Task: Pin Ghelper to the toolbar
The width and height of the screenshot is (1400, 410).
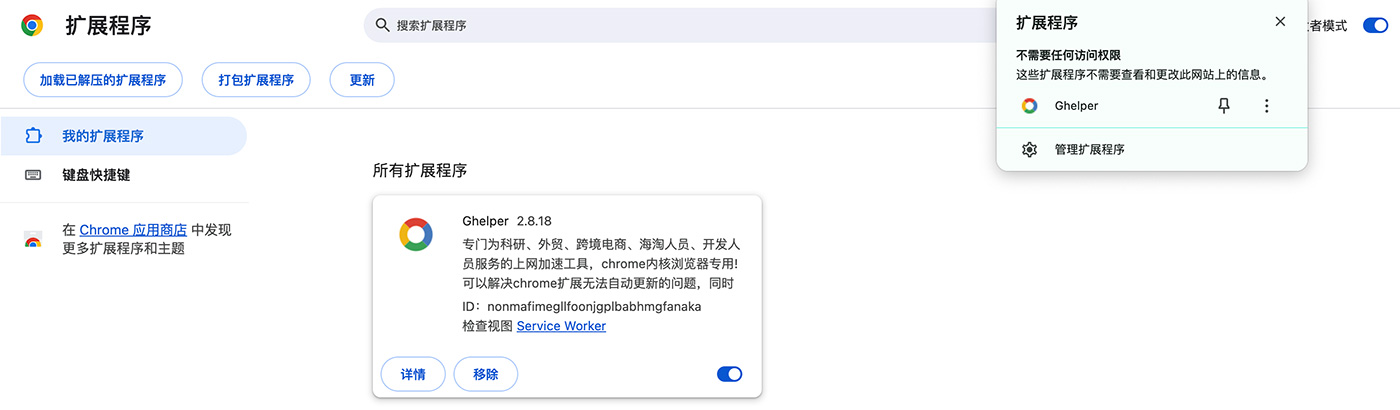Action: coord(1224,106)
